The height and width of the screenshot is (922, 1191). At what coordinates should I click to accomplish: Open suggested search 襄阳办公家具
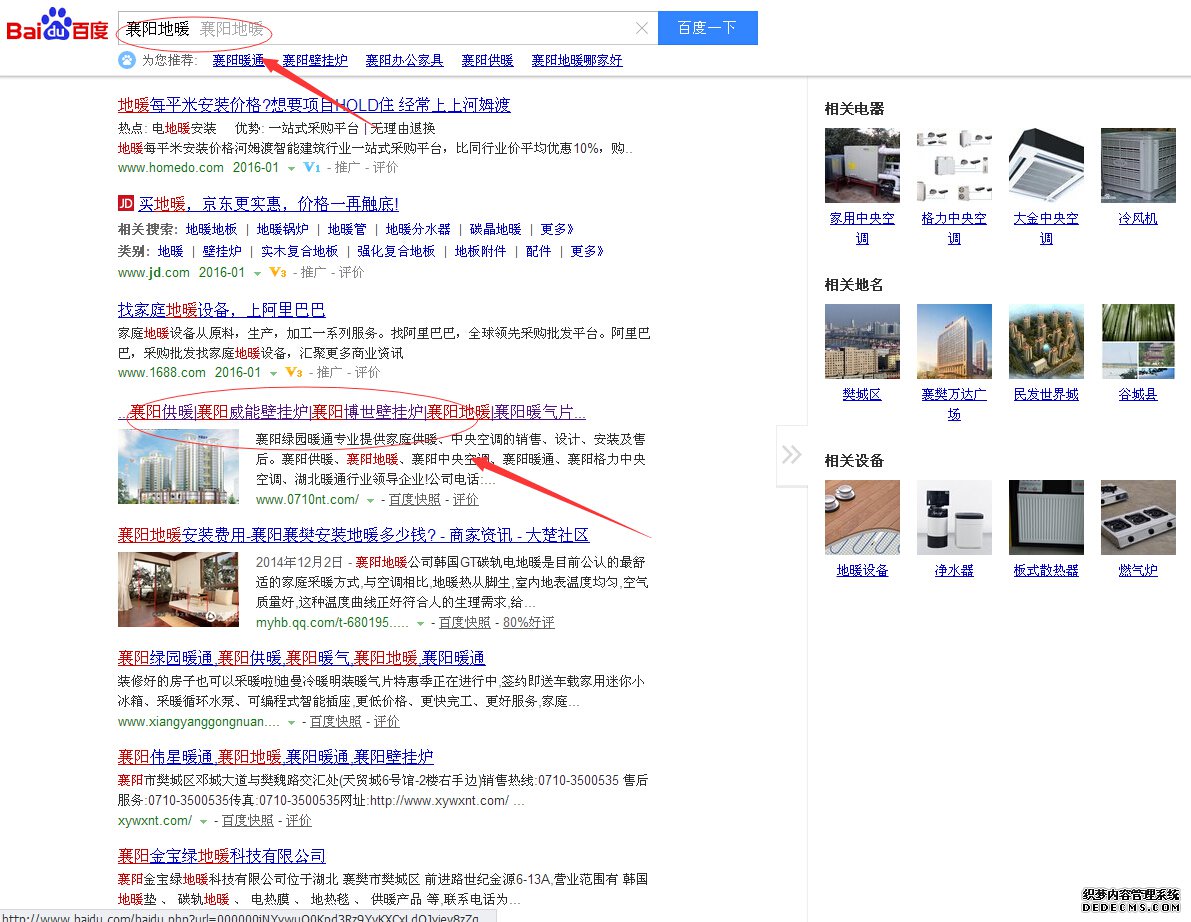tap(404, 60)
